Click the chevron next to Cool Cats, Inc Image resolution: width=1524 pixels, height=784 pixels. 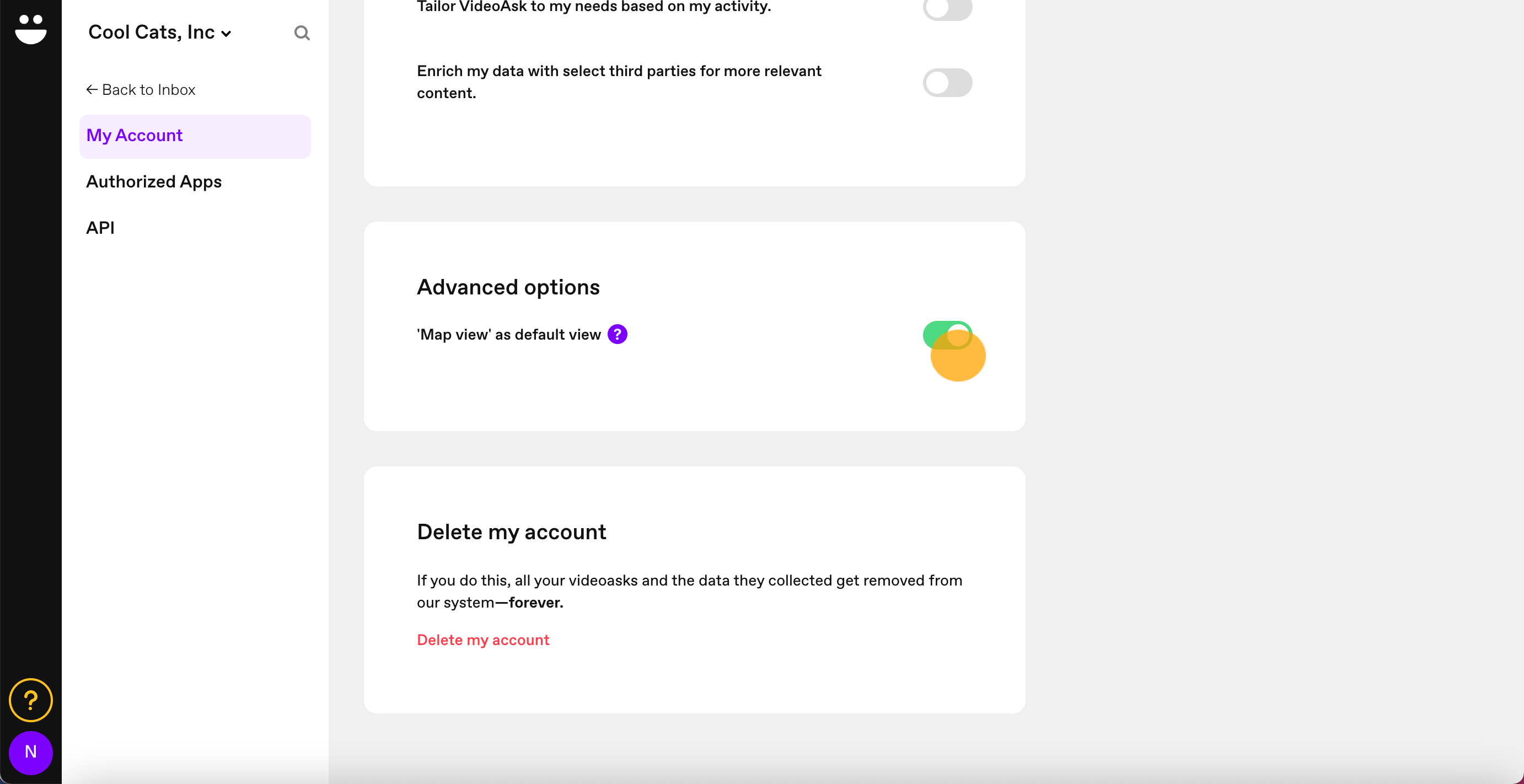pyautogui.click(x=226, y=34)
